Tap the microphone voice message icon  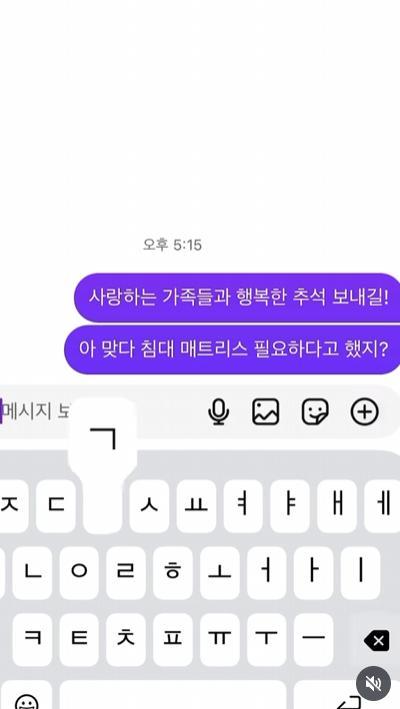coord(218,412)
